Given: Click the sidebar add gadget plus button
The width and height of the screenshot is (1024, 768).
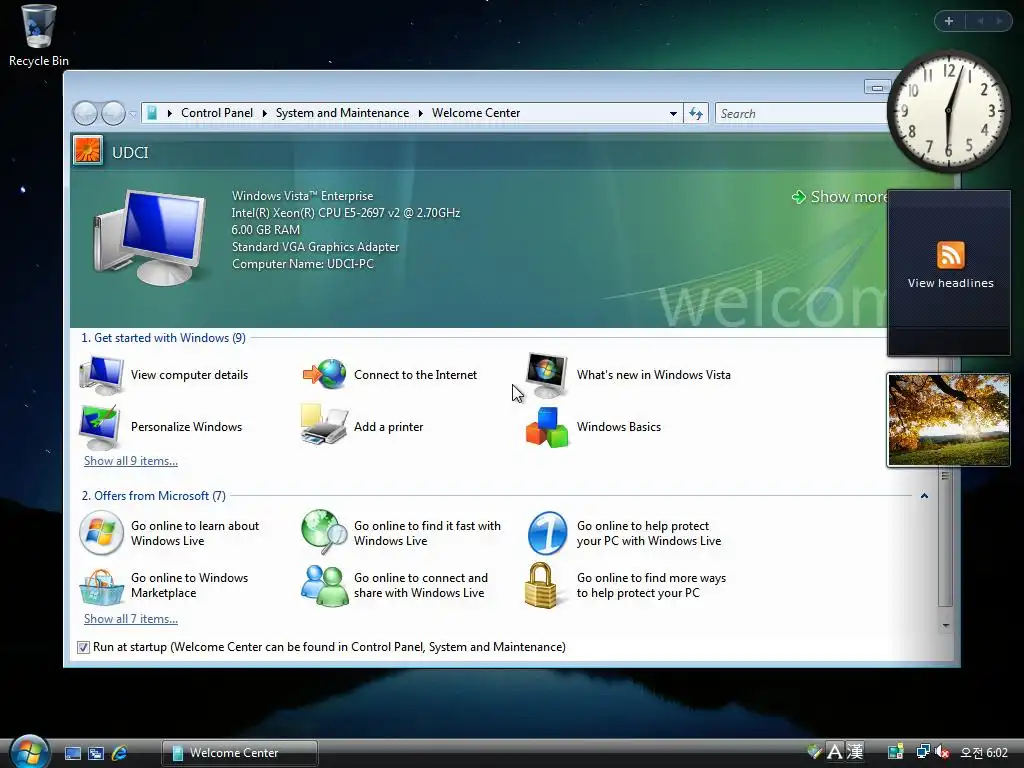Looking at the screenshot, I should click(949, 21).
